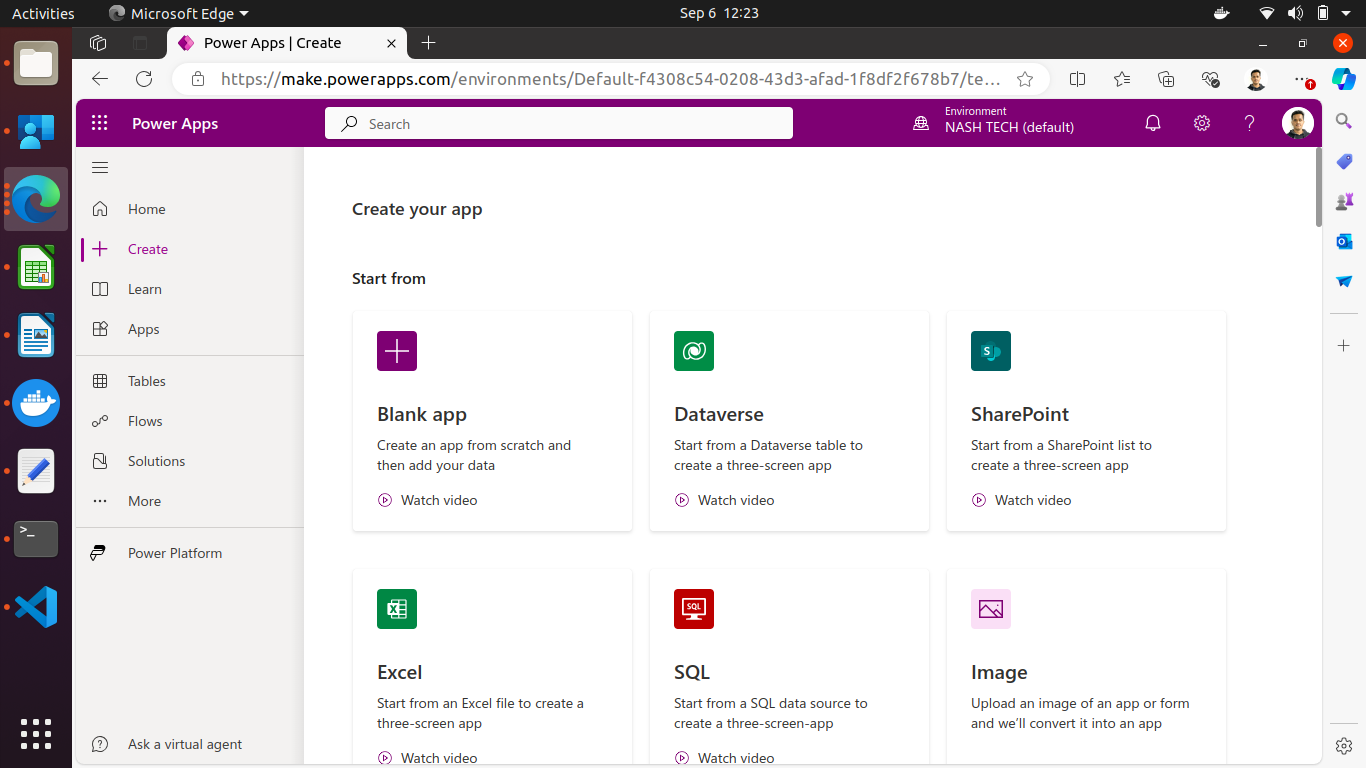Open the Power Apps app launcher waffle
Image resolution: width=1366 pixels, height=768 pixels.
pos(99,123)
